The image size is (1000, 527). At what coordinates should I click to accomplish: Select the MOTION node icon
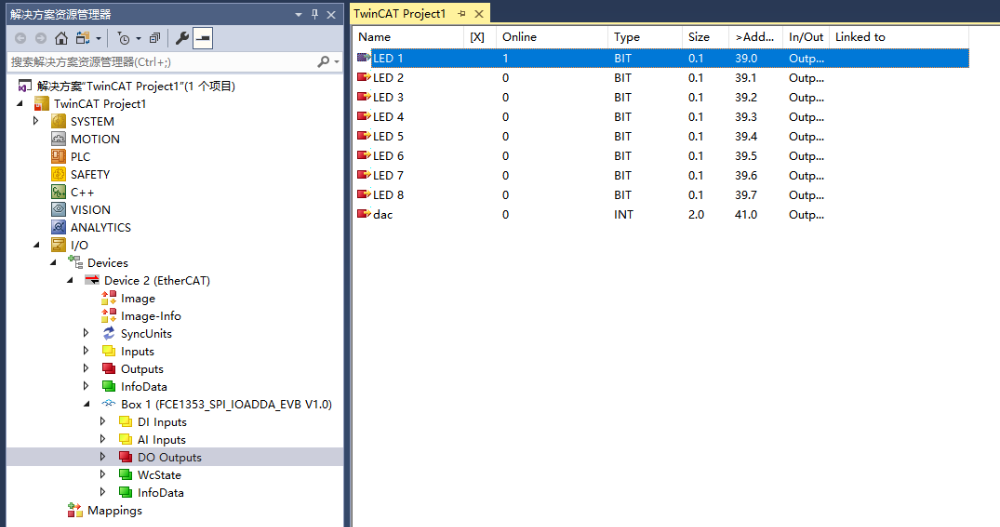click(x=58, y=138)
